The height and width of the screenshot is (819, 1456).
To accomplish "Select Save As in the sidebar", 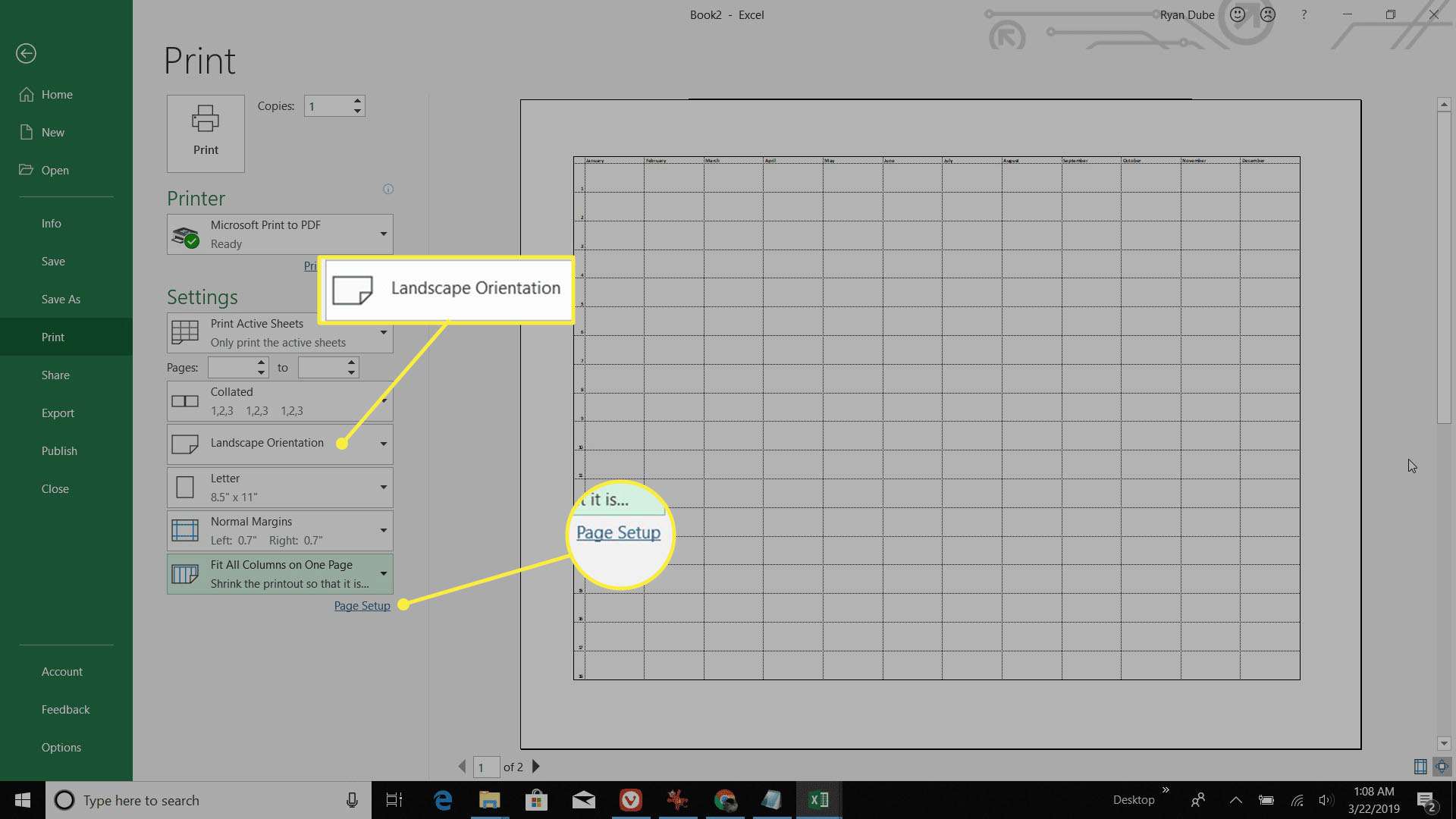I will pos(66,300).
